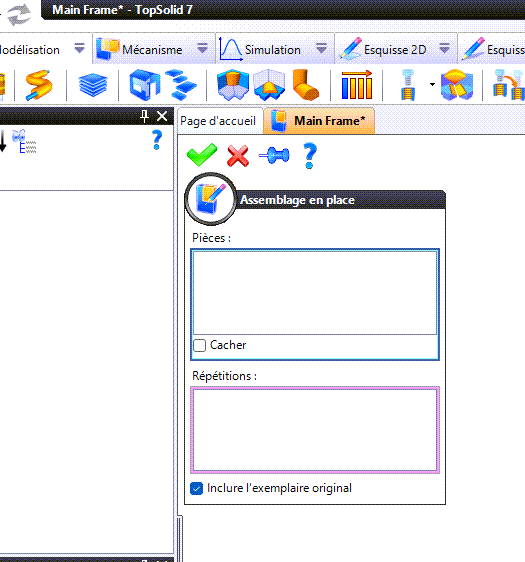The height and width of the screenshot is (562, 525).
Task: Click the black down arrow in left panel
Action: (3, 141)
